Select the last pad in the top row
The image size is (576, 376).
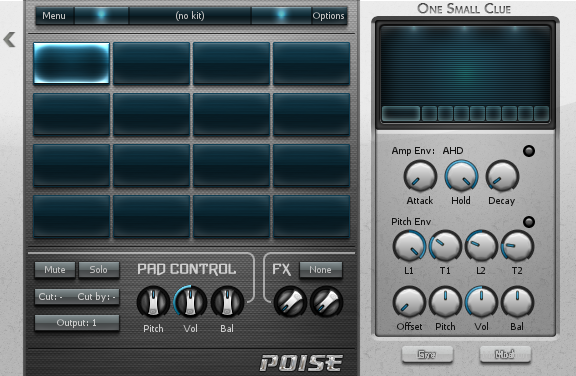click(311, 63)
